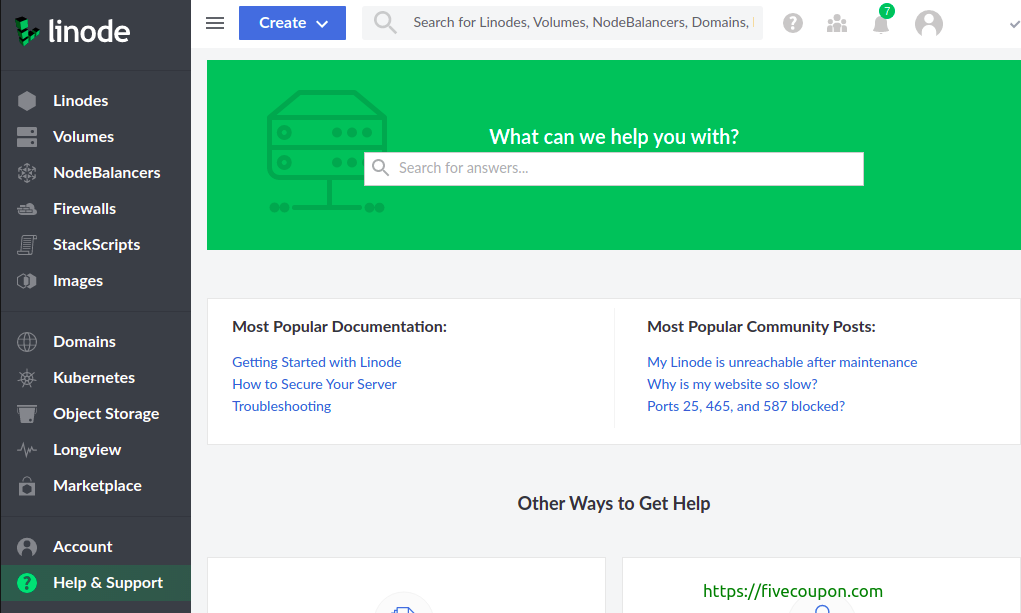Select Images in the sidebar
The image size is (1021, 613).
pyautogui.click(x=96, y=281)
